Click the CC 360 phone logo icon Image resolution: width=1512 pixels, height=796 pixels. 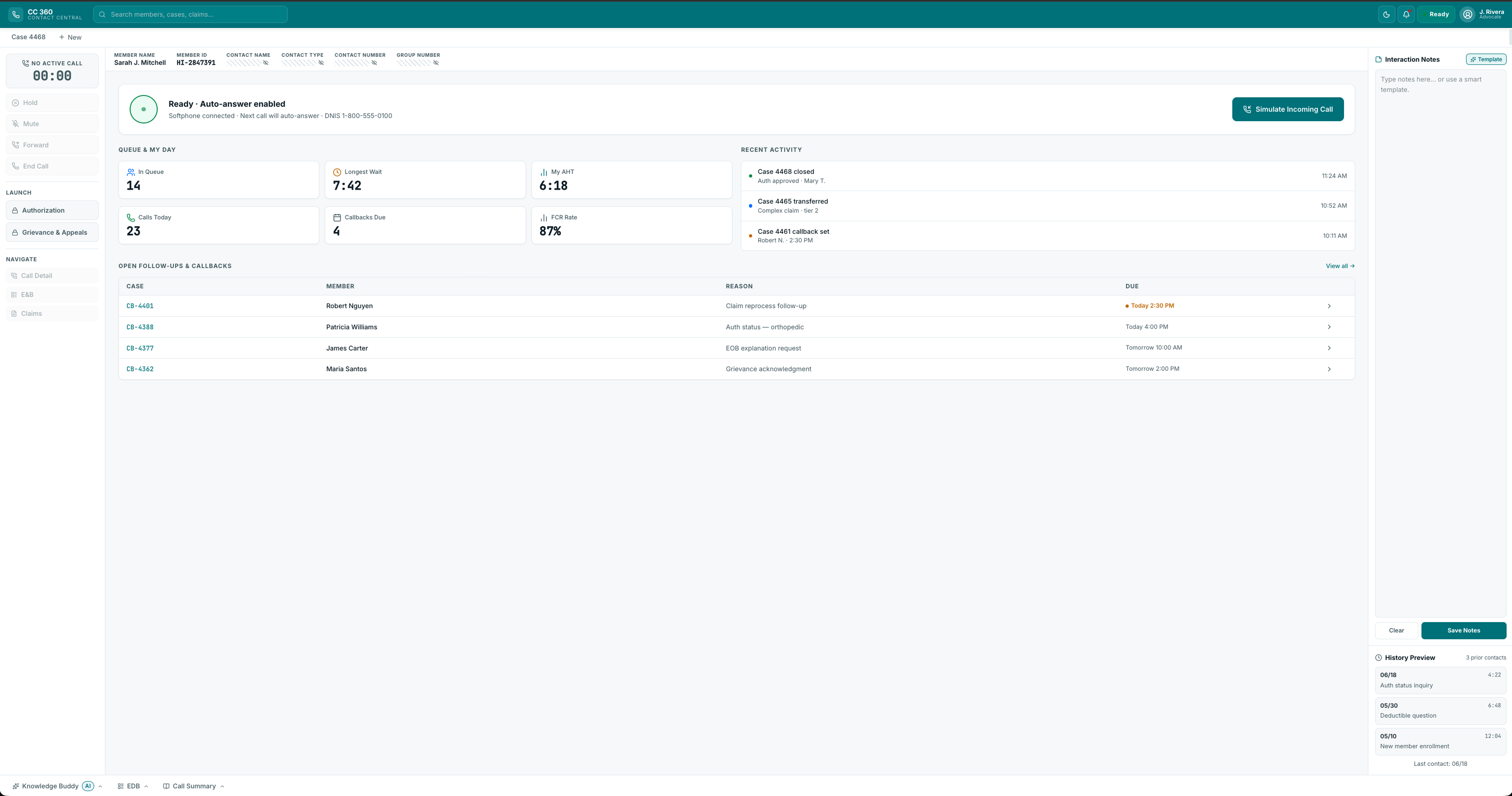(16, 14)
